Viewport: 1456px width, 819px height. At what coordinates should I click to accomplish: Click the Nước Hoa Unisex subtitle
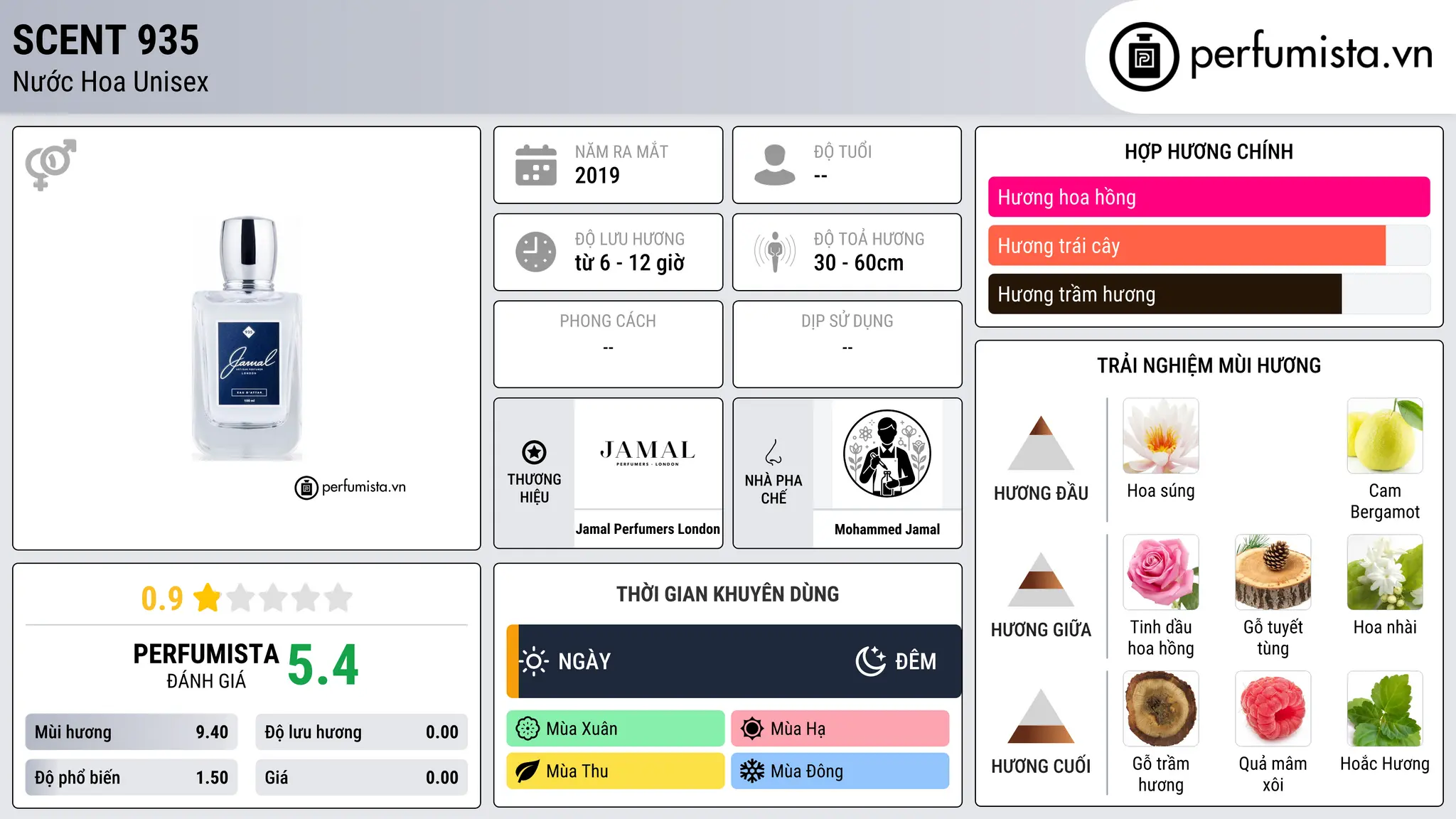pyautogui.click(x=110, y=82)
